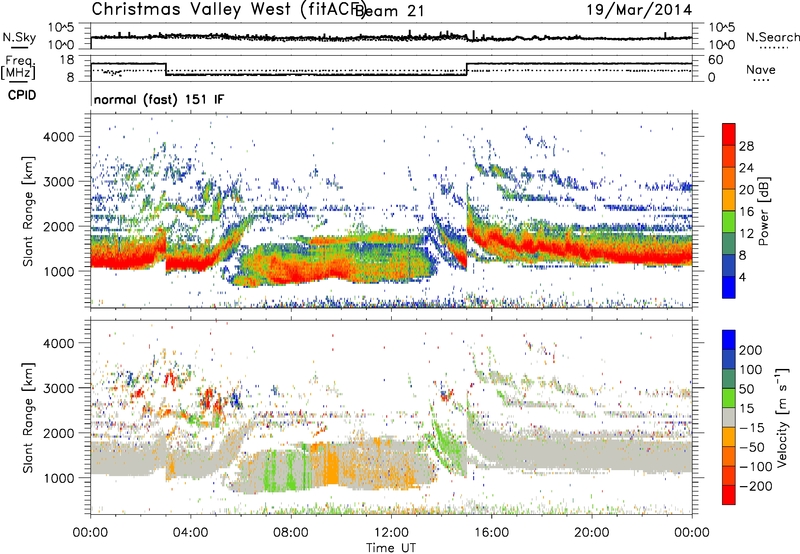Click the title 'Christmas Valley West (fitACF)'

click(229, 9)
